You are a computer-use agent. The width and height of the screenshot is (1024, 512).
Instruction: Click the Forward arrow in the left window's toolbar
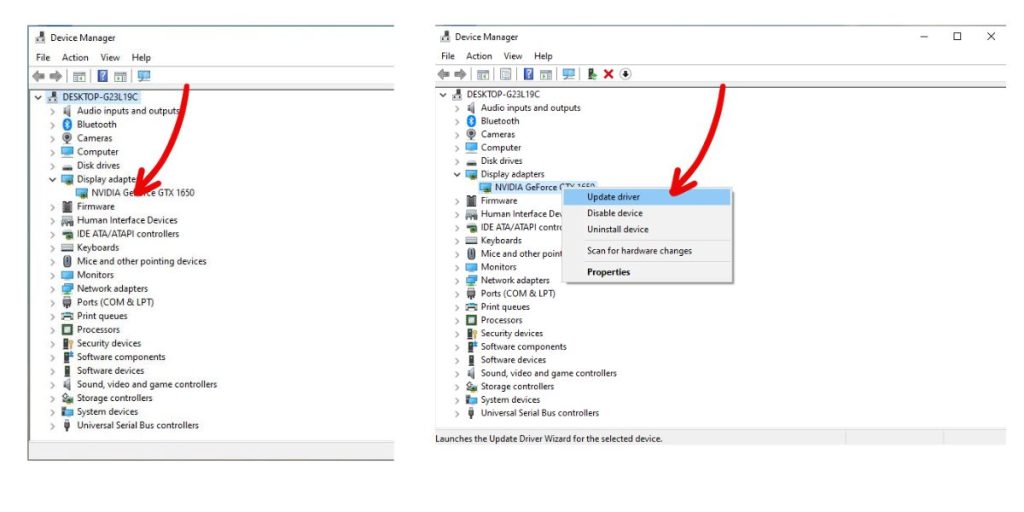coord(56,76)
